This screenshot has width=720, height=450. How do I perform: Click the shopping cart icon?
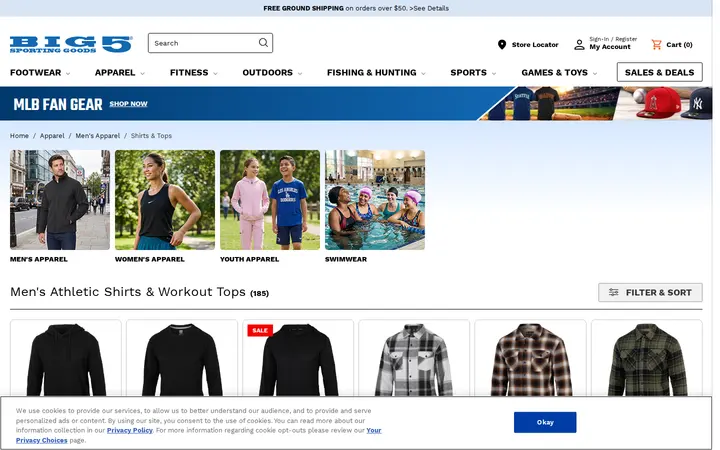tap(657, 45)
